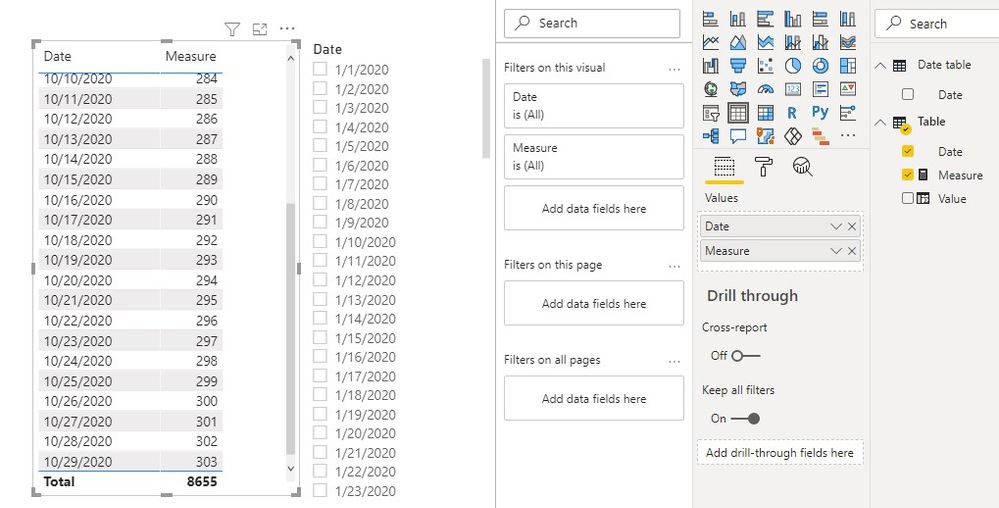999x508 pixels.
Task: Select the R script visual
Action: point(793,113)
